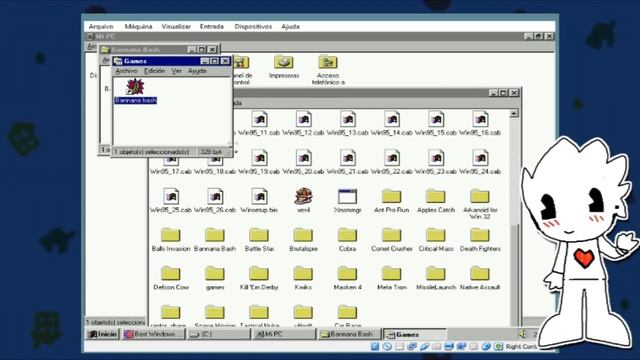Select the Win95_15.cab file icon
The image size is (640, 360).
click(x=436, y=120)
